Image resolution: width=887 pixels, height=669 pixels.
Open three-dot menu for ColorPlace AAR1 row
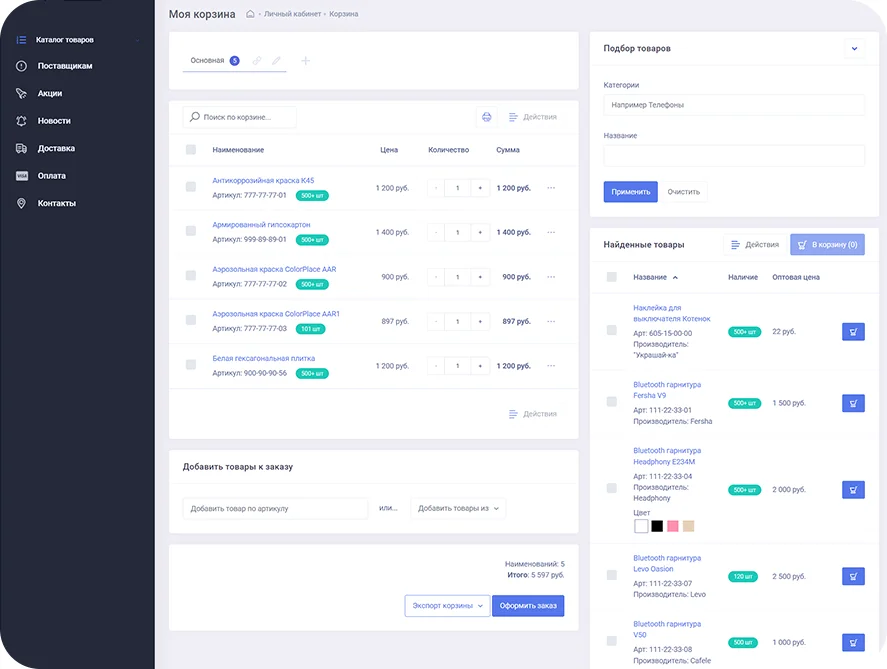551,321
